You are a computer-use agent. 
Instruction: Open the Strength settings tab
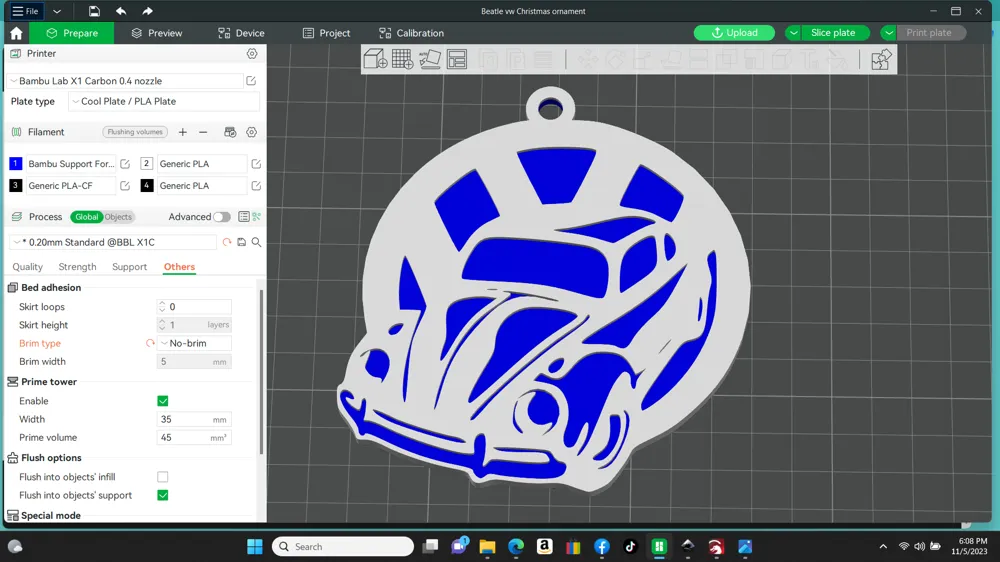[77, 267]
